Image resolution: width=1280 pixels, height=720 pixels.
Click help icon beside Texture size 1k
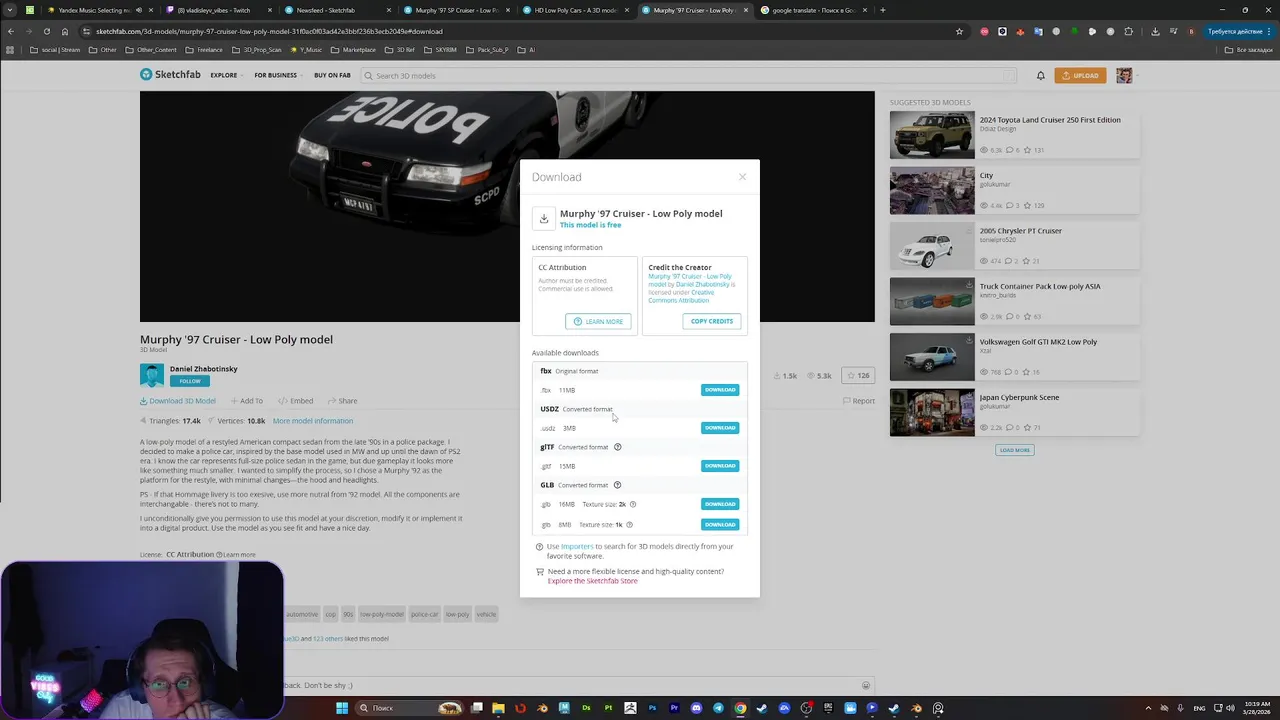[x=630, y=524]
